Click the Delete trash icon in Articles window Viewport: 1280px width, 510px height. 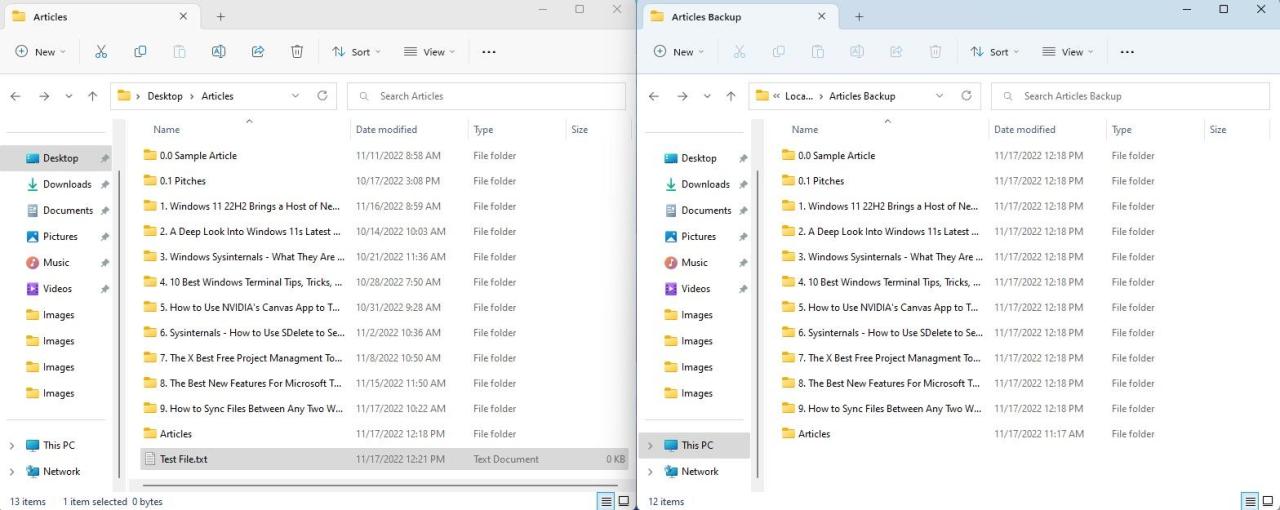click(x=297, y=52)
